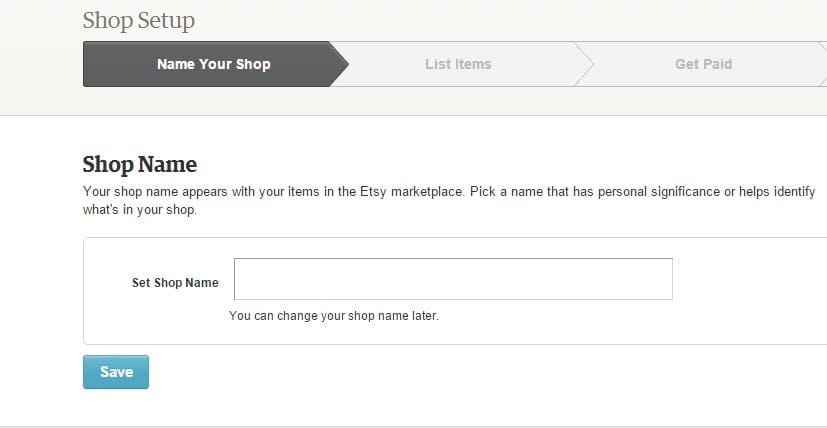The height and width of the screenshot is (428, 827).
Task: Select the Name Your Shop step
Action: pos(214,64)
